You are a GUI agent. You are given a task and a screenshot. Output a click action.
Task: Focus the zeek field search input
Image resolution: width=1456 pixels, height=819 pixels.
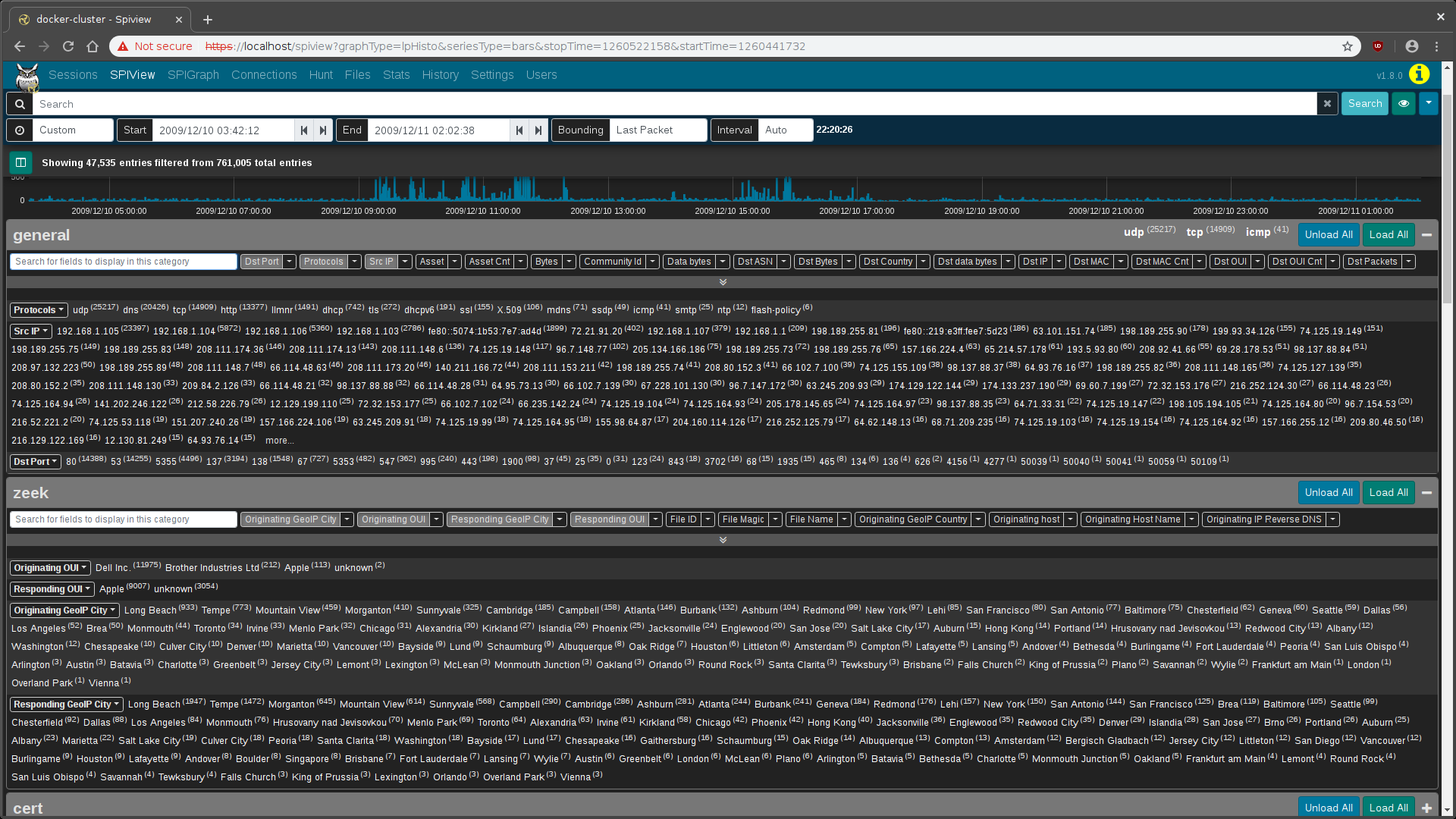[124, 519]
